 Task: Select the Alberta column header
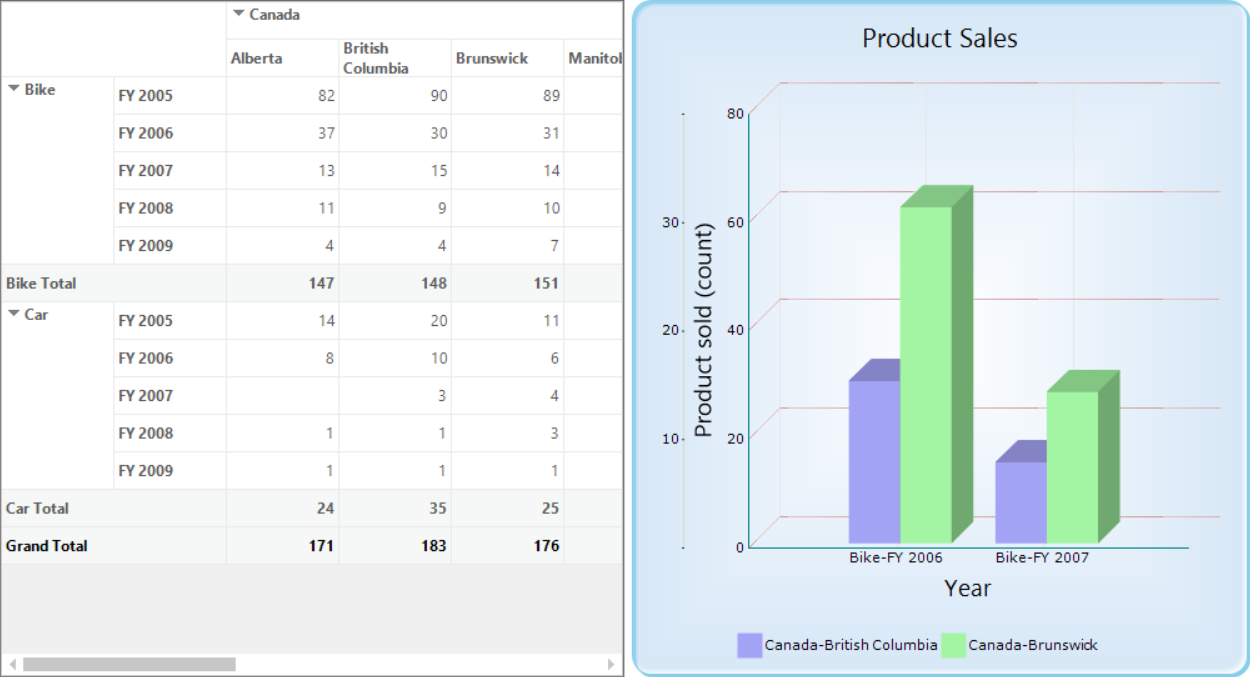pos(283,58)
